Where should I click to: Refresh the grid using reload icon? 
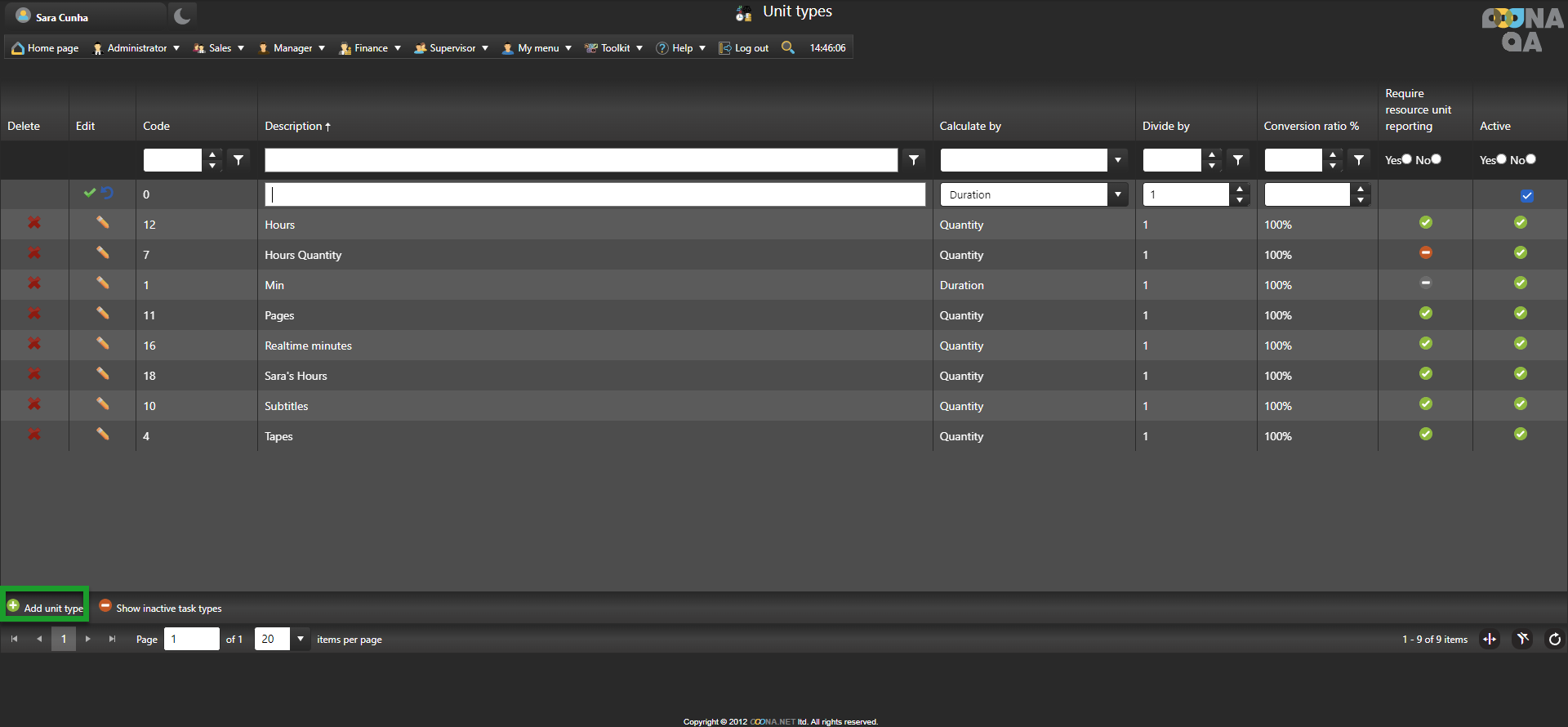[x=1554, y=639]
